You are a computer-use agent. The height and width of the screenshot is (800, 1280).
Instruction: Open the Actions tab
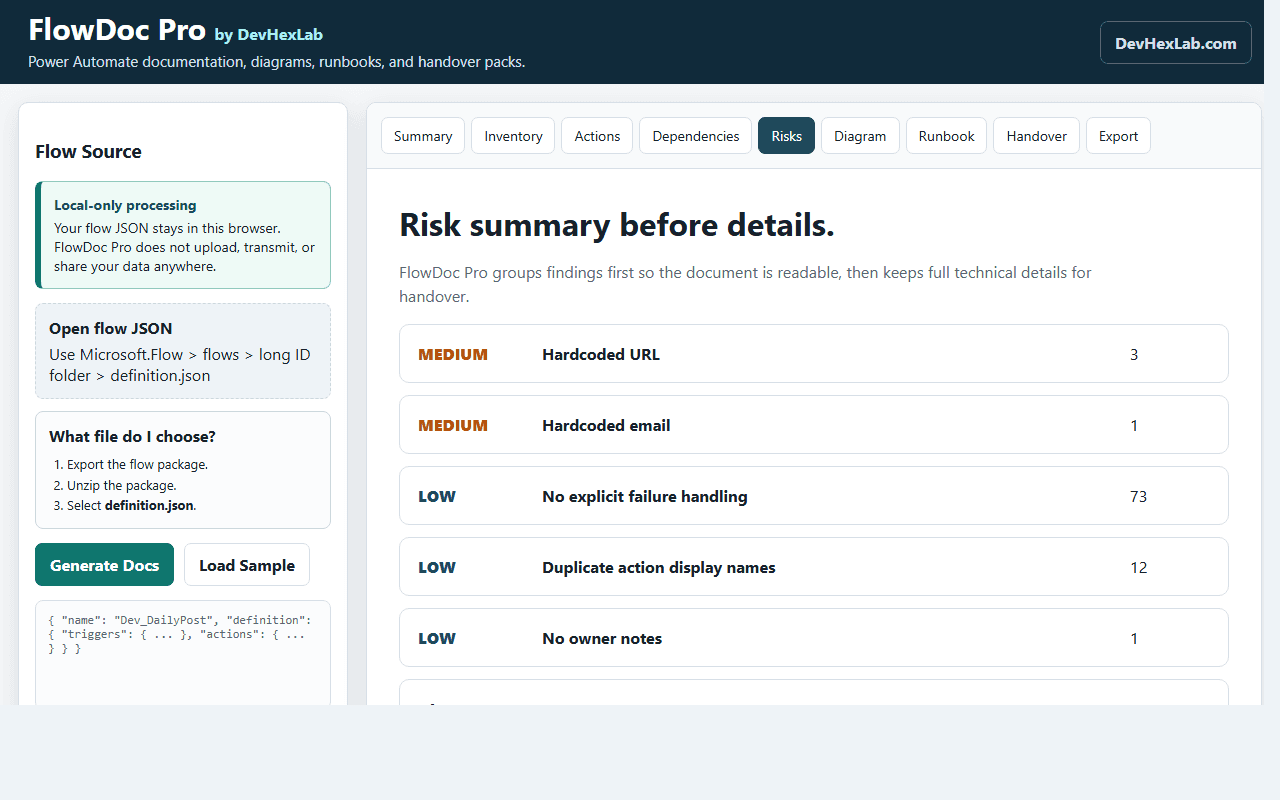click(597, 136)
